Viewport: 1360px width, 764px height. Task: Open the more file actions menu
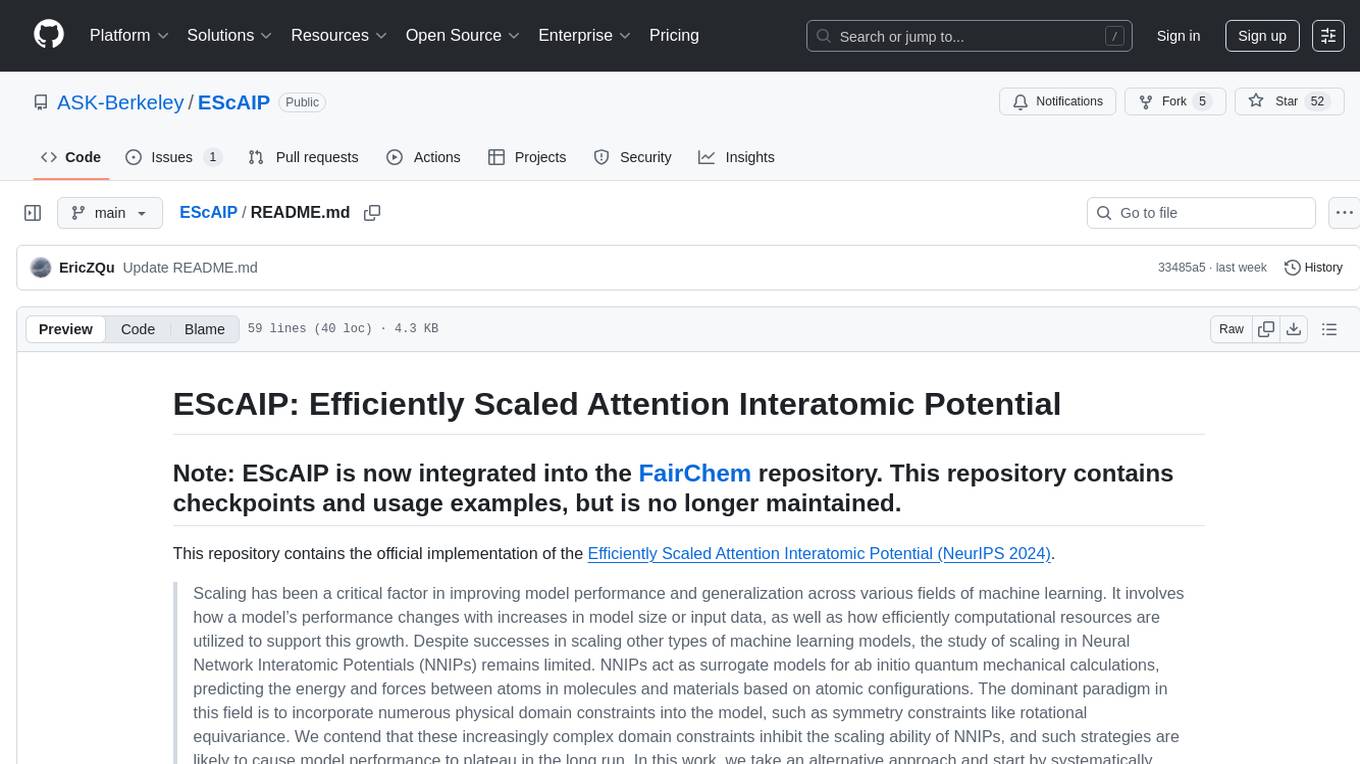(1344, 213)
